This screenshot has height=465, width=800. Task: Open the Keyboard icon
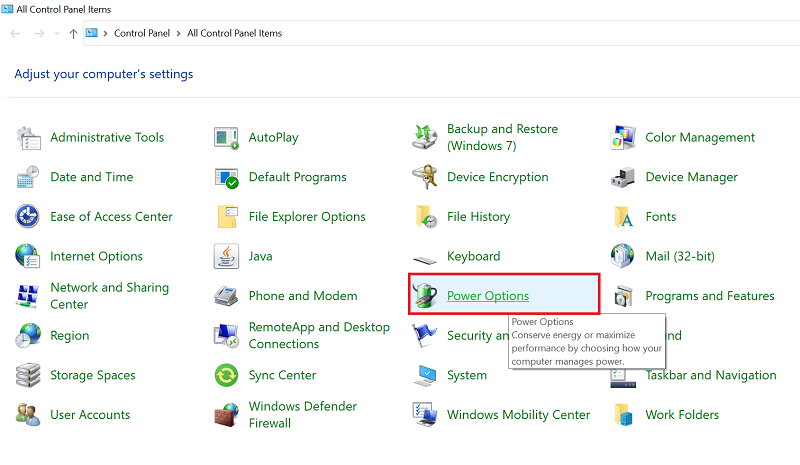coord(424,260)
